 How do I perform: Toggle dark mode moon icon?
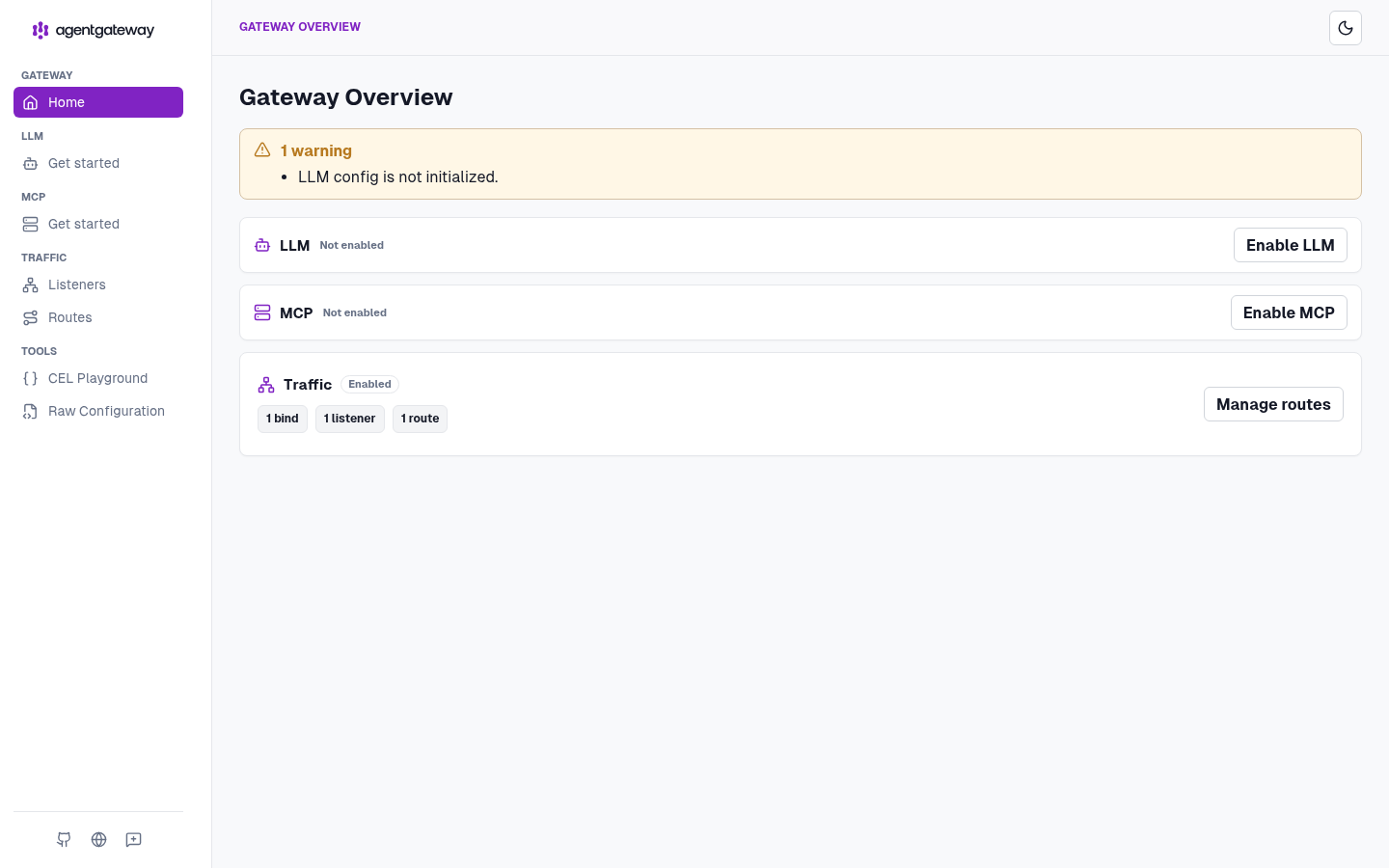coord(1346,28)
